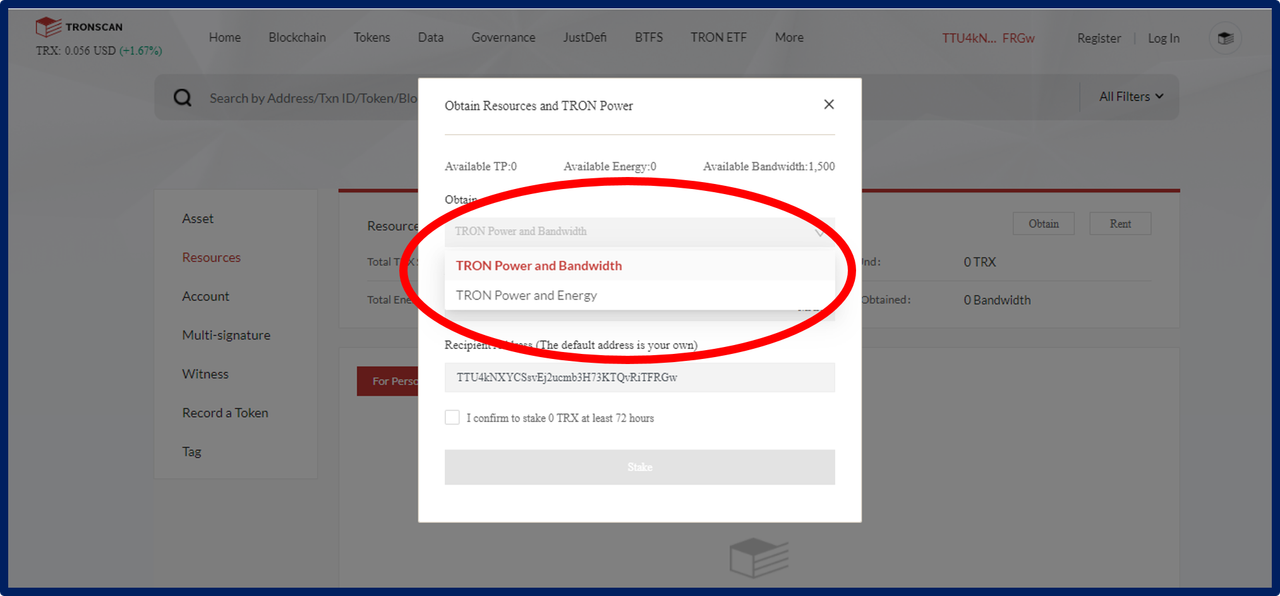
Task: Open the TRON ETF menu item
Action: click(718, 37)
